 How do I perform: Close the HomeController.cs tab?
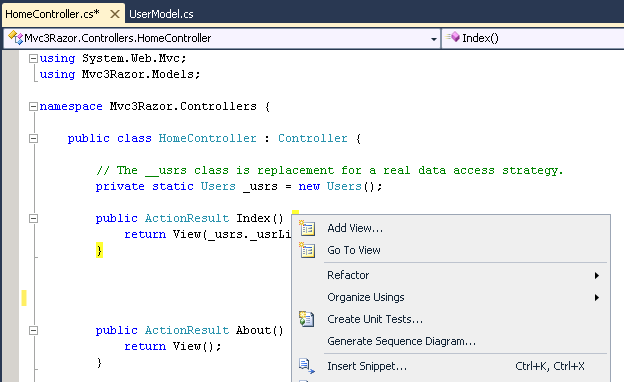pos(115,14)
